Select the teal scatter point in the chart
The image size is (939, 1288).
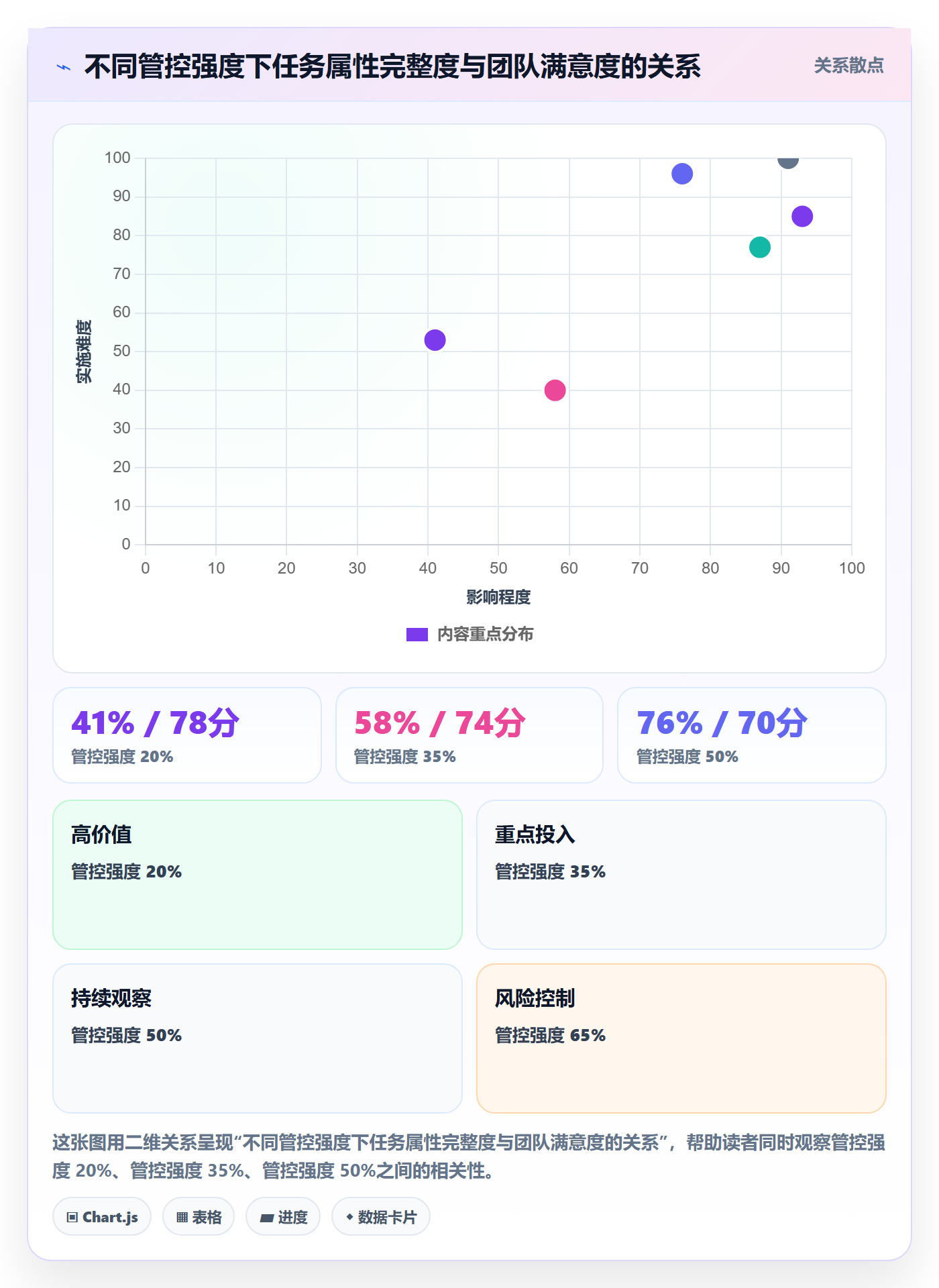click(x=759, y=247)
